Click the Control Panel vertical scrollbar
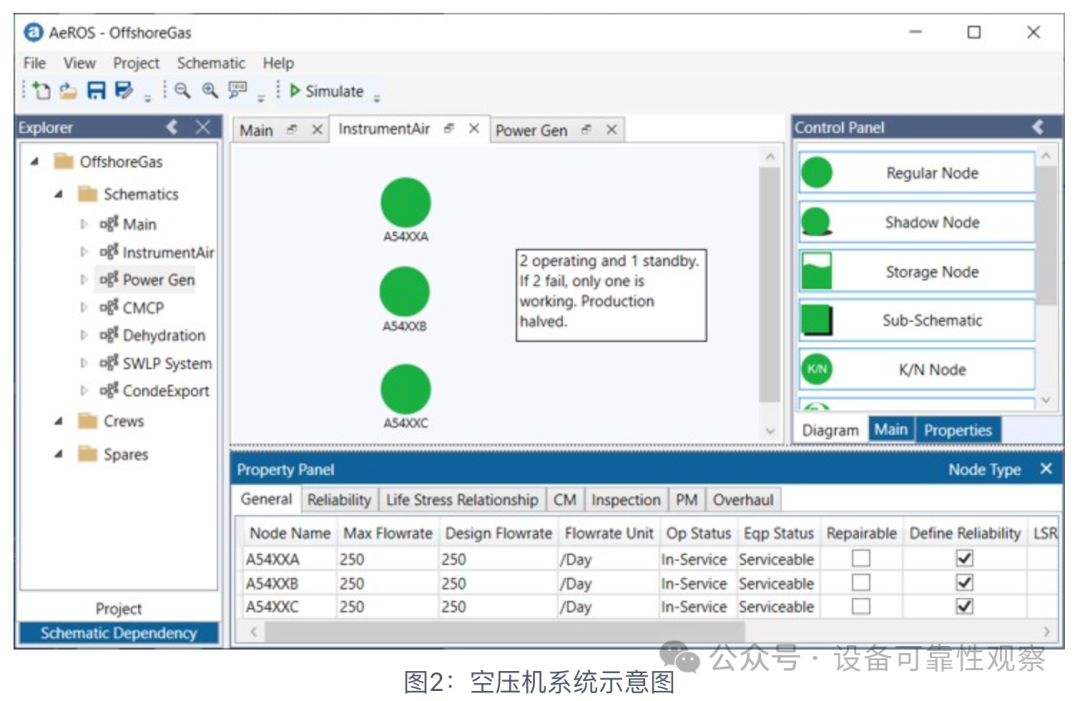 1046,236
